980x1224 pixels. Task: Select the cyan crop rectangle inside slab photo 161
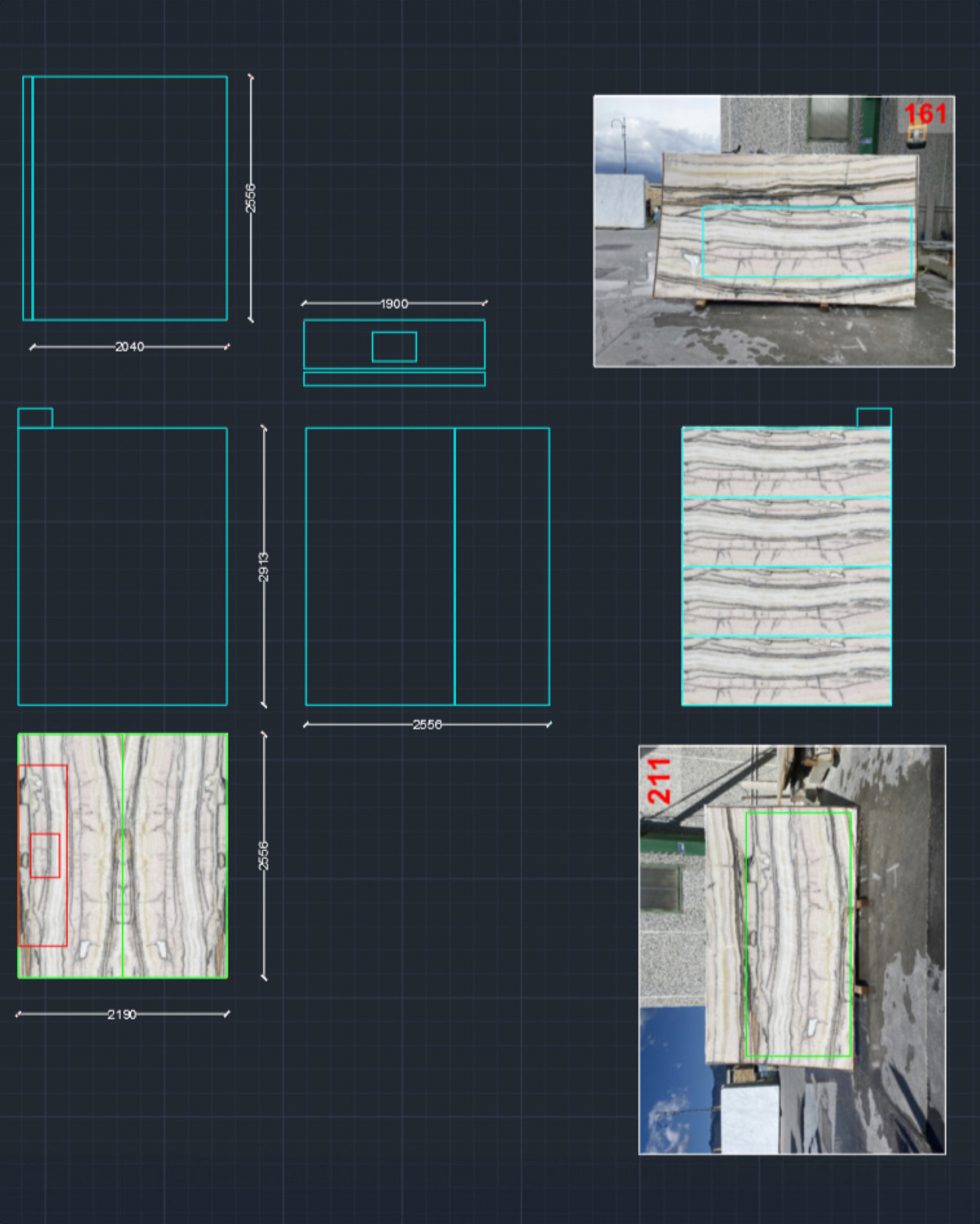coord(807,242)
